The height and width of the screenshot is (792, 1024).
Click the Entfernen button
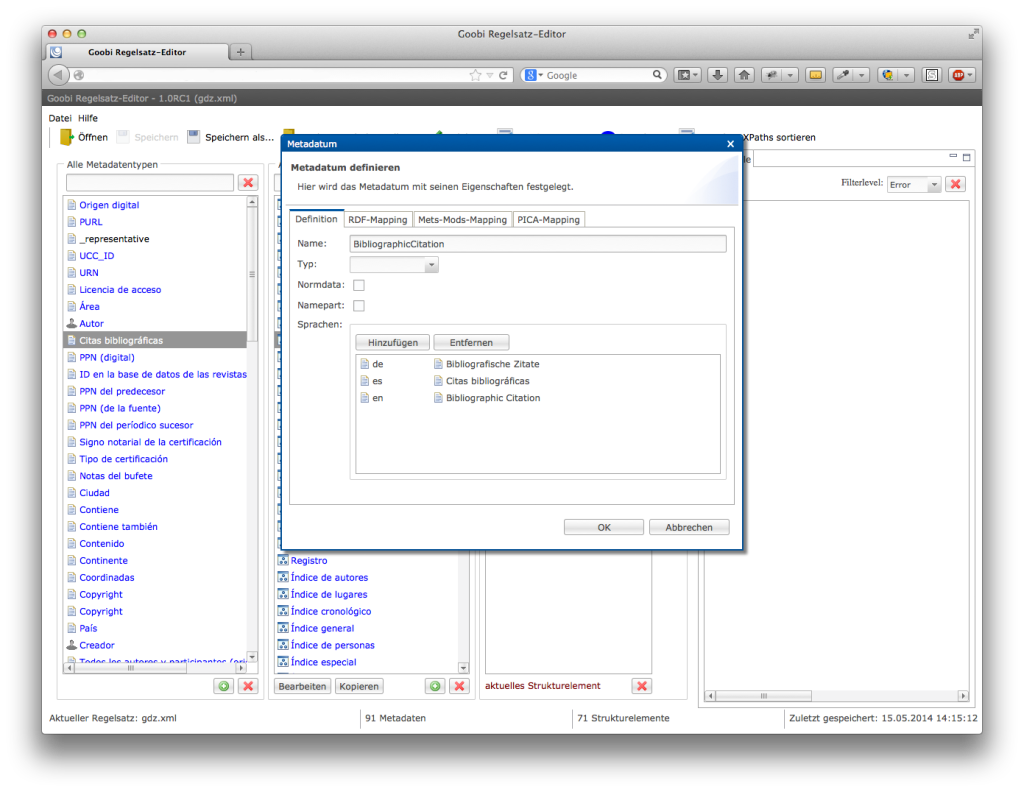tap(472, 343)
